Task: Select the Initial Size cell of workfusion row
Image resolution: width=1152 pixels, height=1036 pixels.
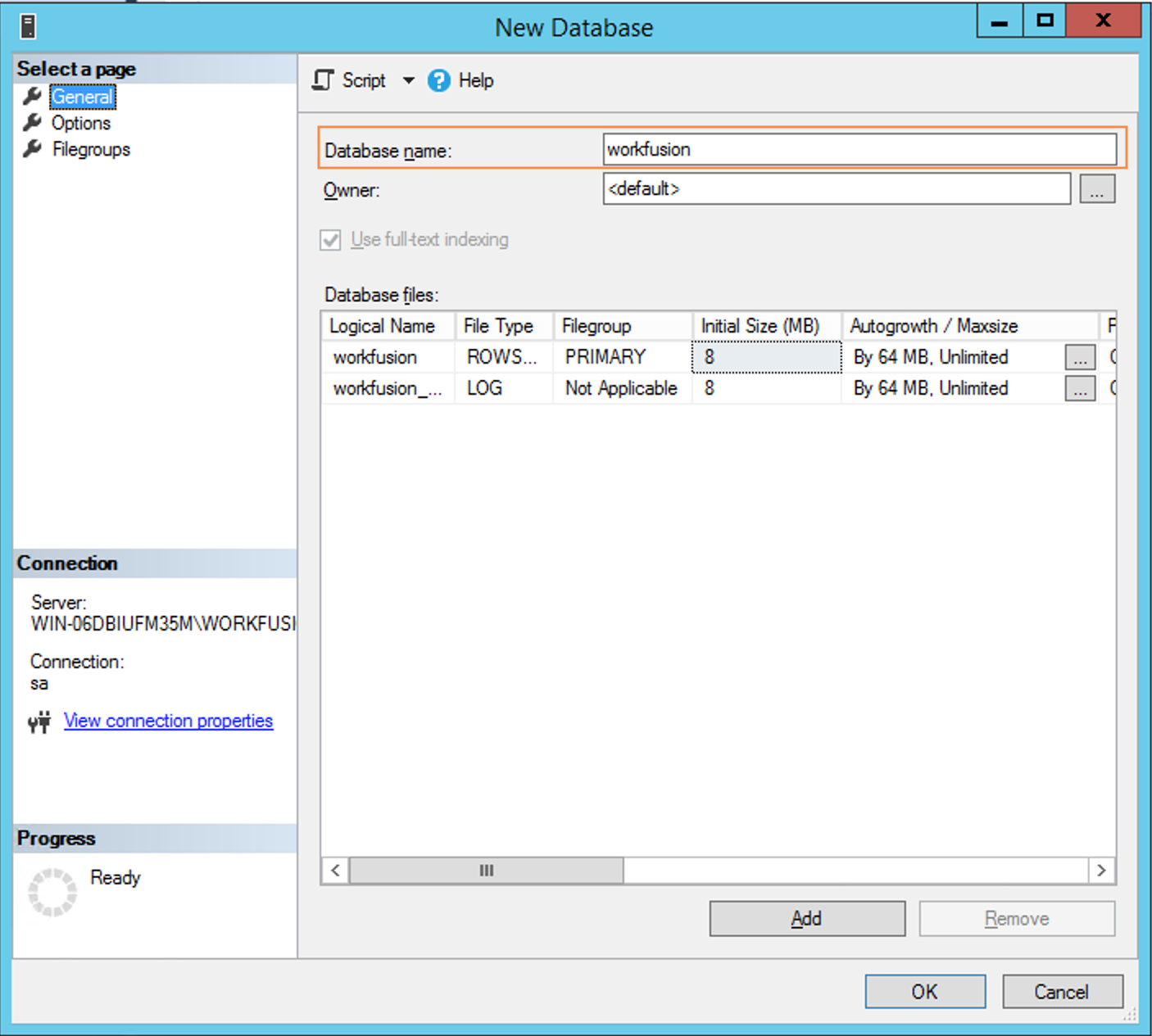Action: (767, 357)
